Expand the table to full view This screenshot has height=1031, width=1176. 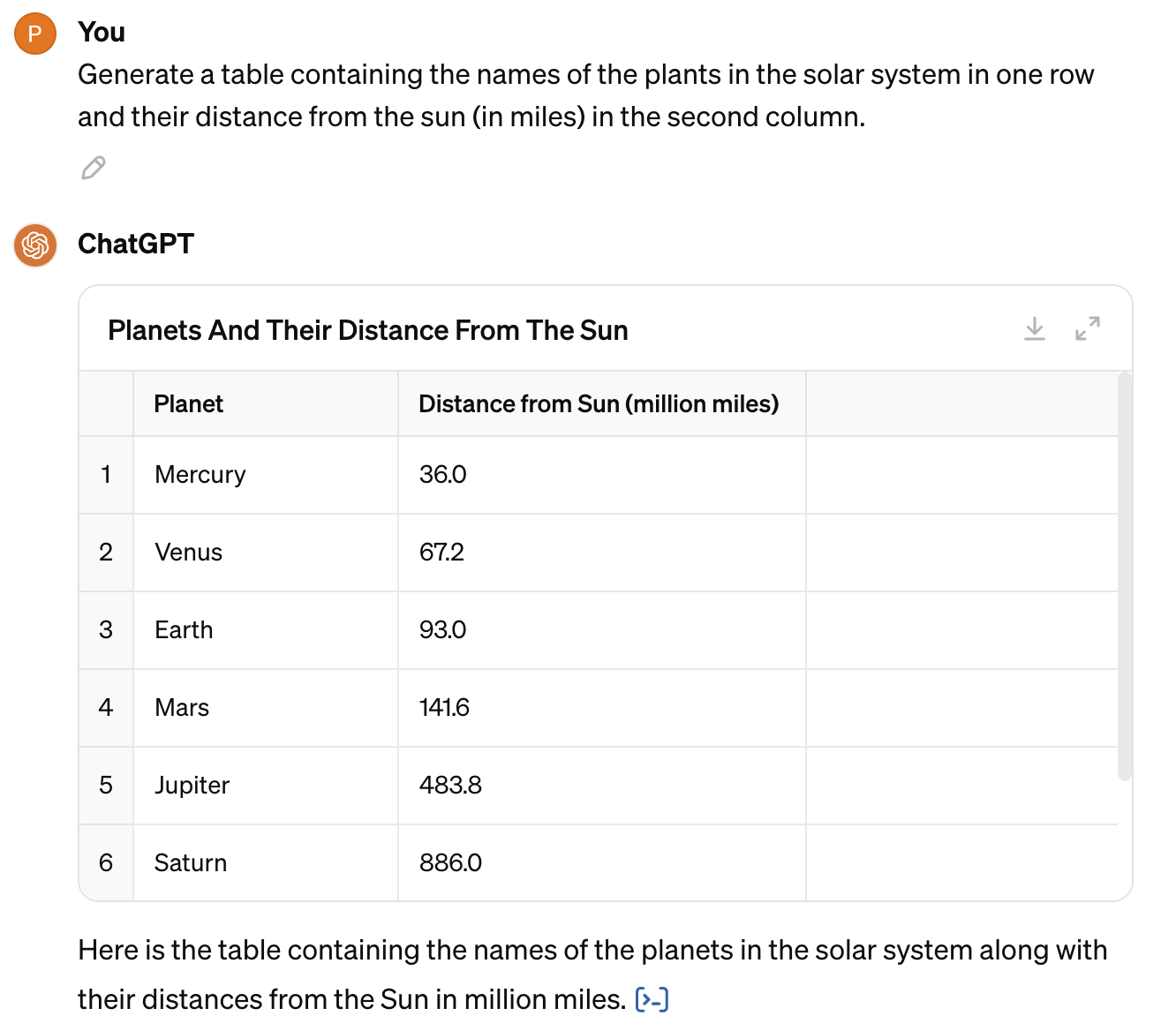[1088, 329]
